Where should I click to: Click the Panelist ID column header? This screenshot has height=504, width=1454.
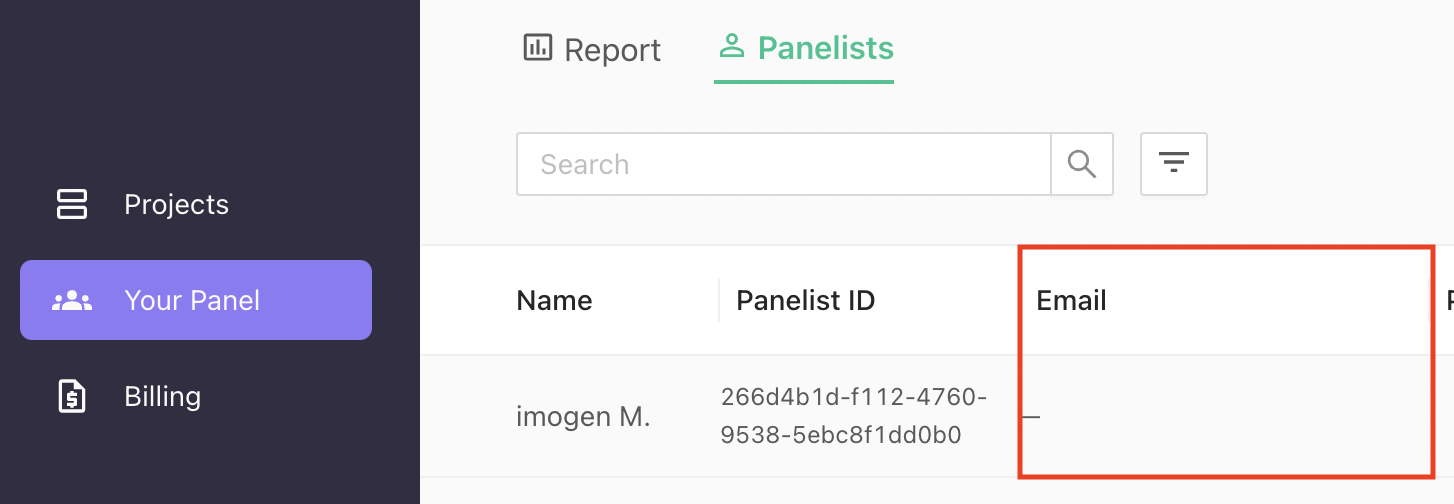pyautogui.click(x=806, y=300)
